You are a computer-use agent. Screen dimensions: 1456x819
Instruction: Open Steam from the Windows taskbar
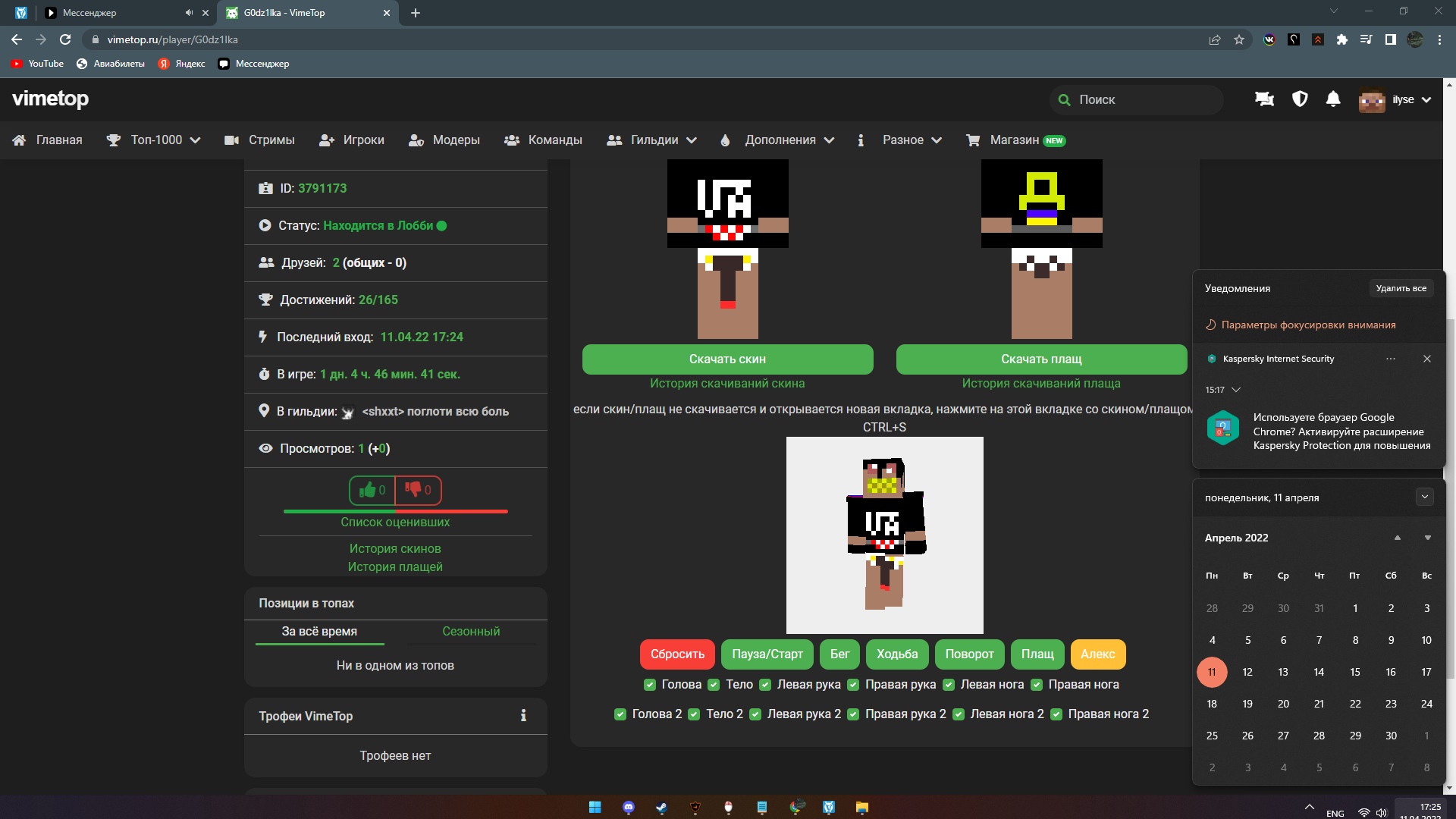pos(661,808)
